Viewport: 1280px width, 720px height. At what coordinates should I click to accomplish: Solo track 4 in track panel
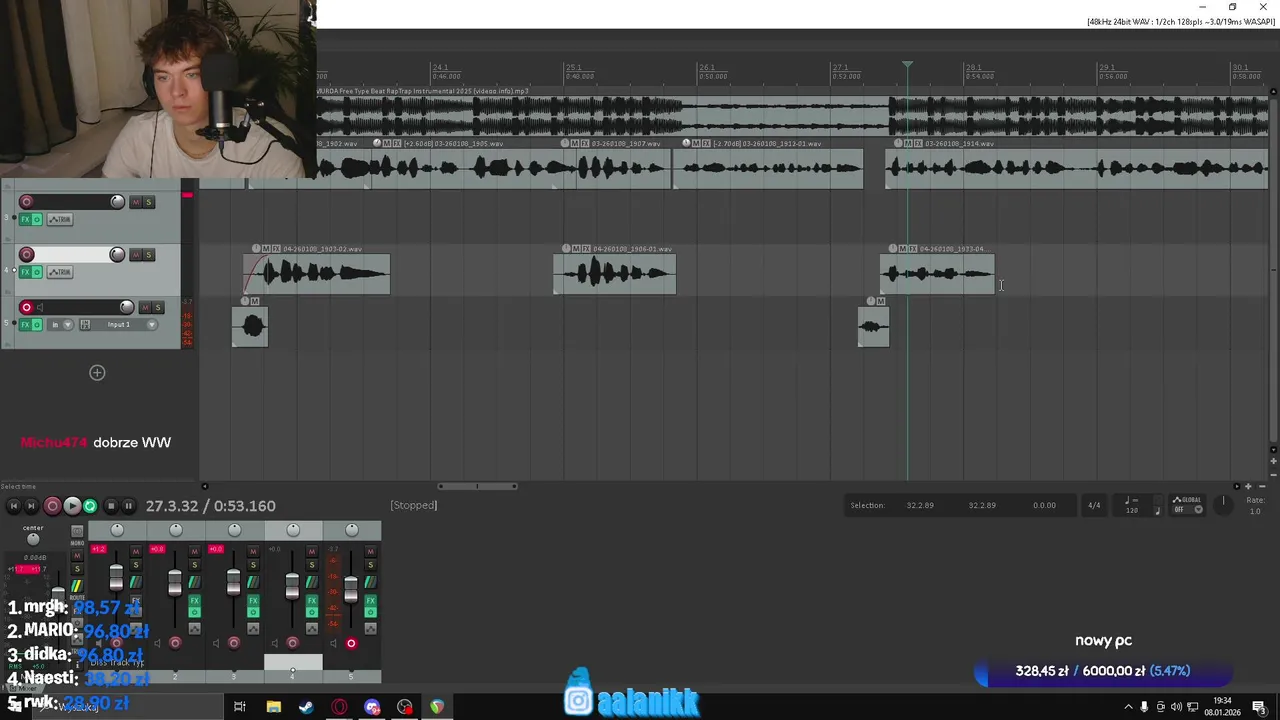tap(149, 255)
